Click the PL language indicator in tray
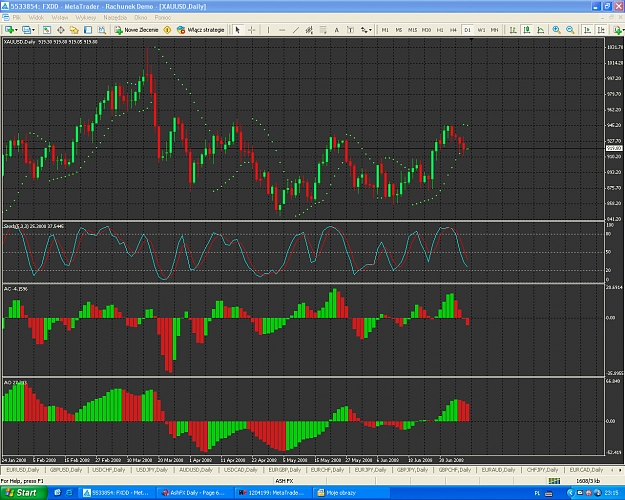The image size is (625, 500). click(537, 494)
